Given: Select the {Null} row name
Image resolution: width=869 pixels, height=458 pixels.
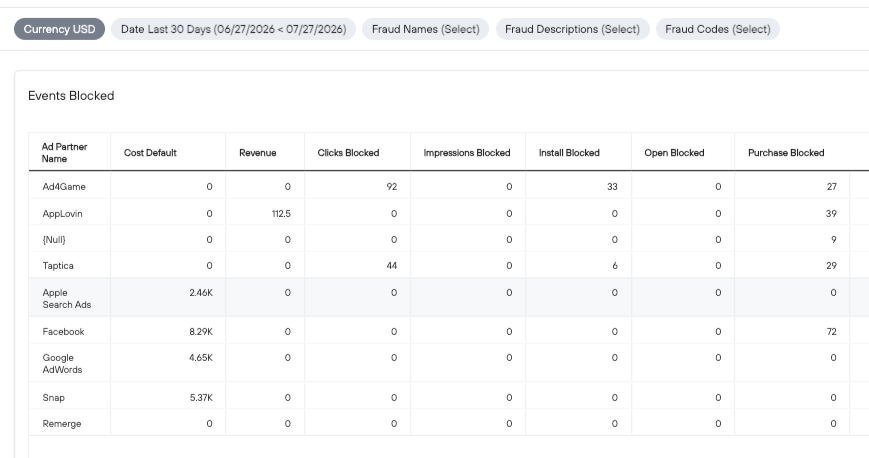Looking at the screenshot, I should pyautogui.click(x=54, y=240).
